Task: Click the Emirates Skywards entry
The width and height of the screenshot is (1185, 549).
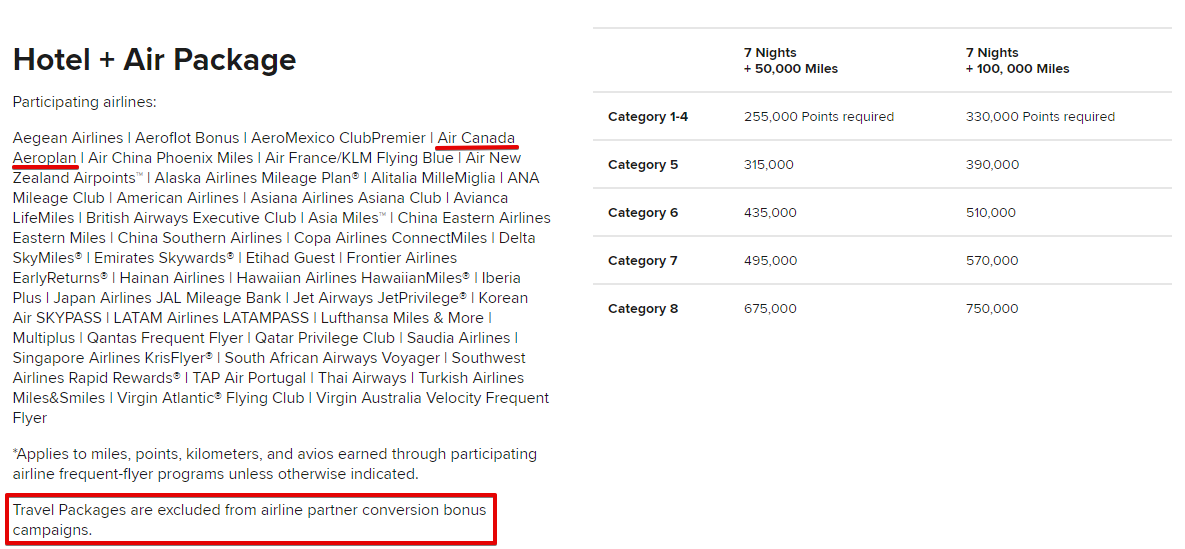Action: [164, 258]
